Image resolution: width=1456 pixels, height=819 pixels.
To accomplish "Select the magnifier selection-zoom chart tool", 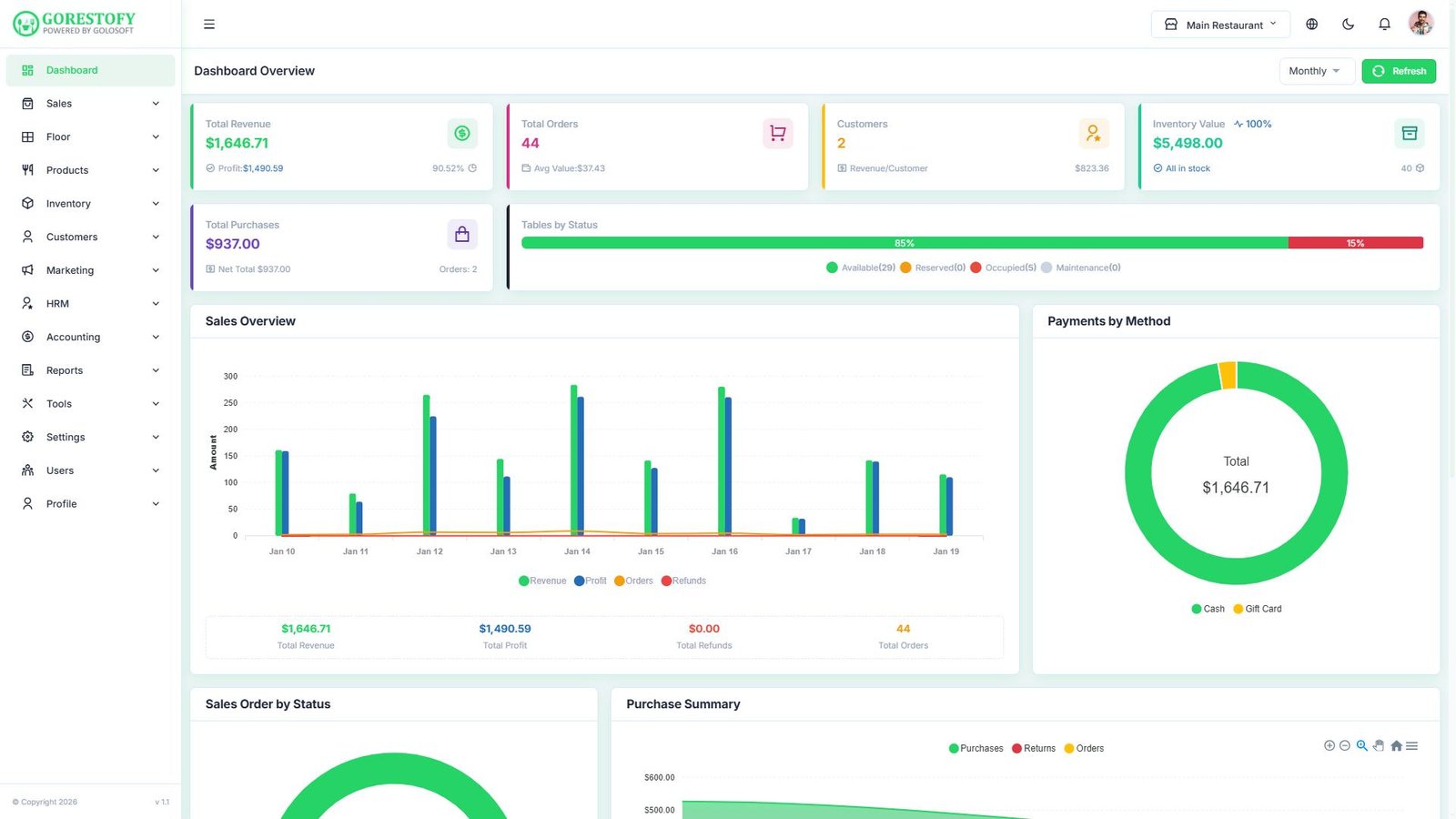I will pos(1362,745).
